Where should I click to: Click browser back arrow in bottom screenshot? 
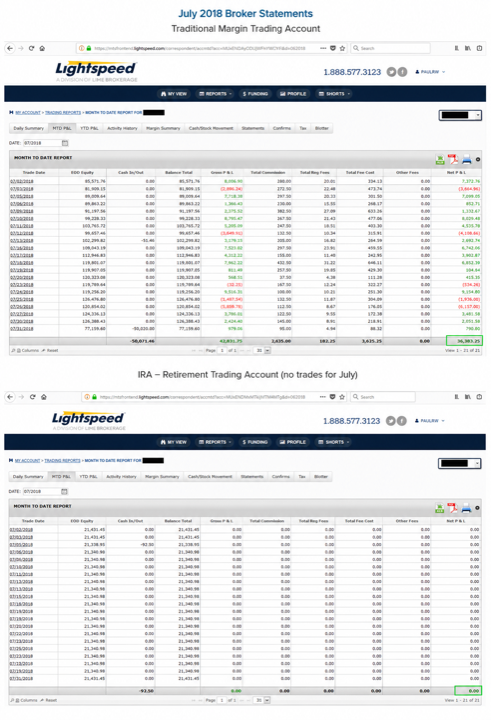[10, 397]
